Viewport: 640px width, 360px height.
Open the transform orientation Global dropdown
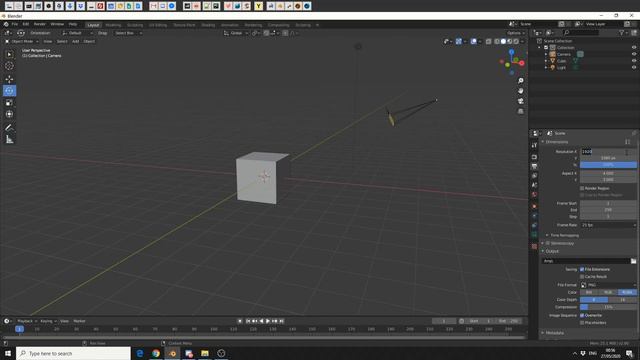click(x=236, y=33)
